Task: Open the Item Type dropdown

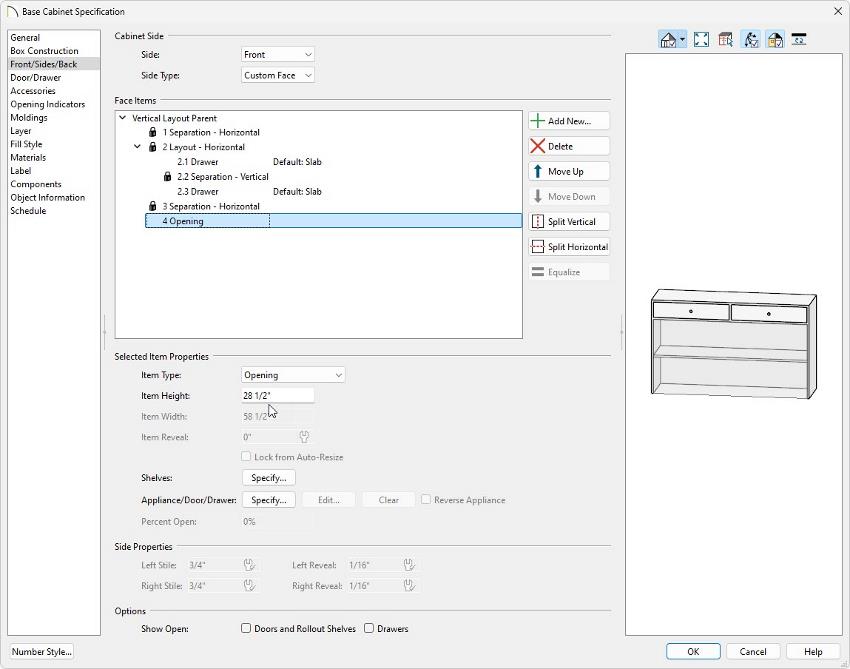Action: pos(293,375)
